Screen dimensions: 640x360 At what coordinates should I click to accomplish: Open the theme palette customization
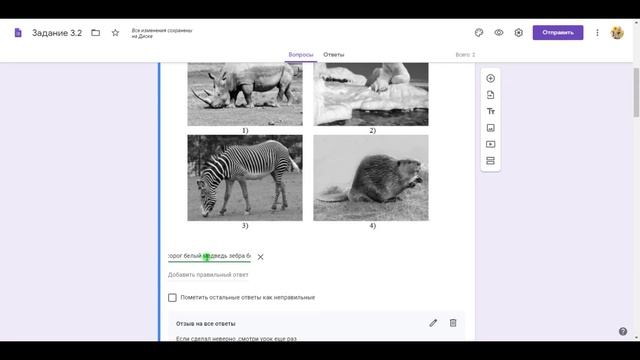tap(479, 33)
